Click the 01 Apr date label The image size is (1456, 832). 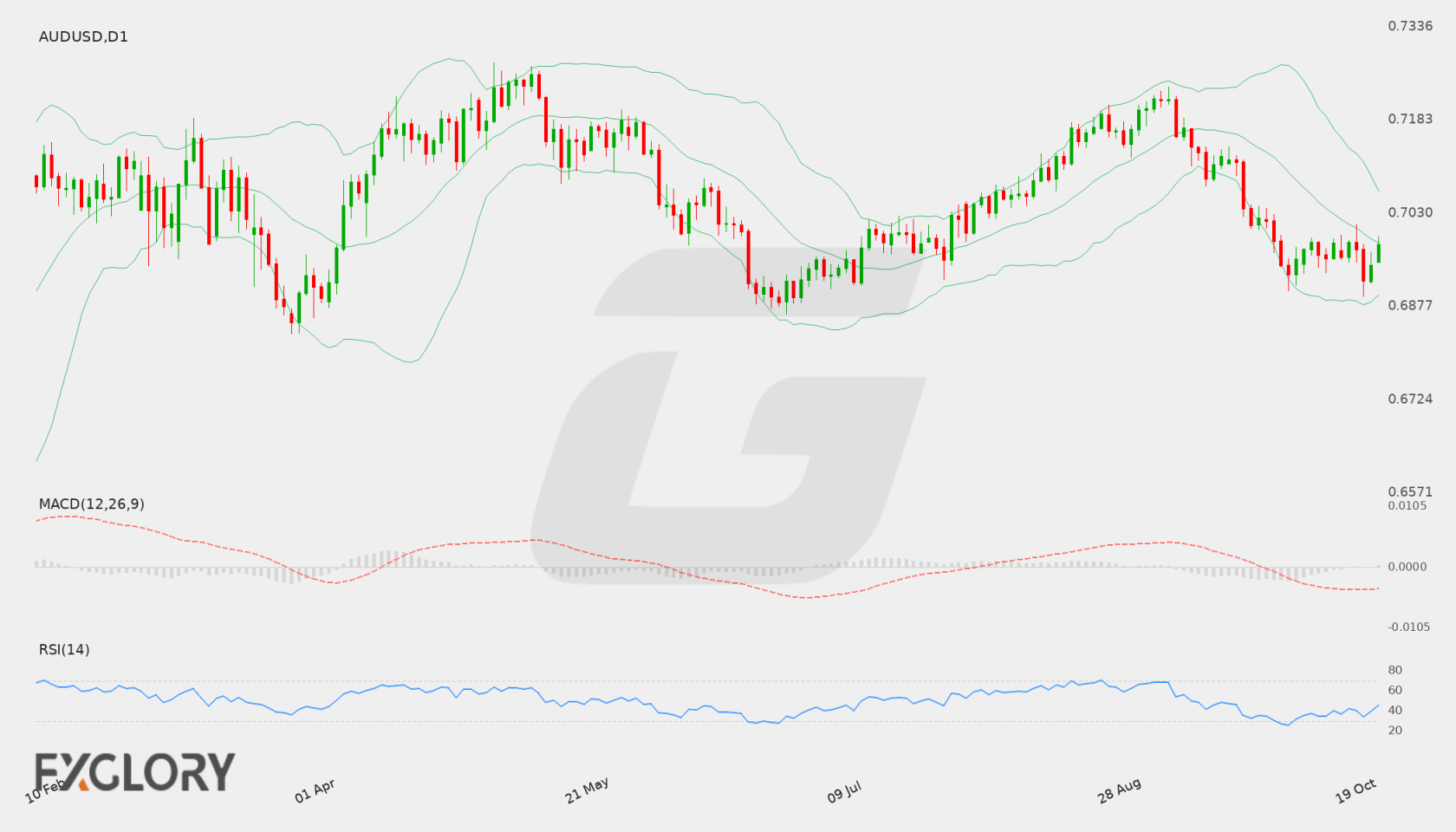(315, 790)
